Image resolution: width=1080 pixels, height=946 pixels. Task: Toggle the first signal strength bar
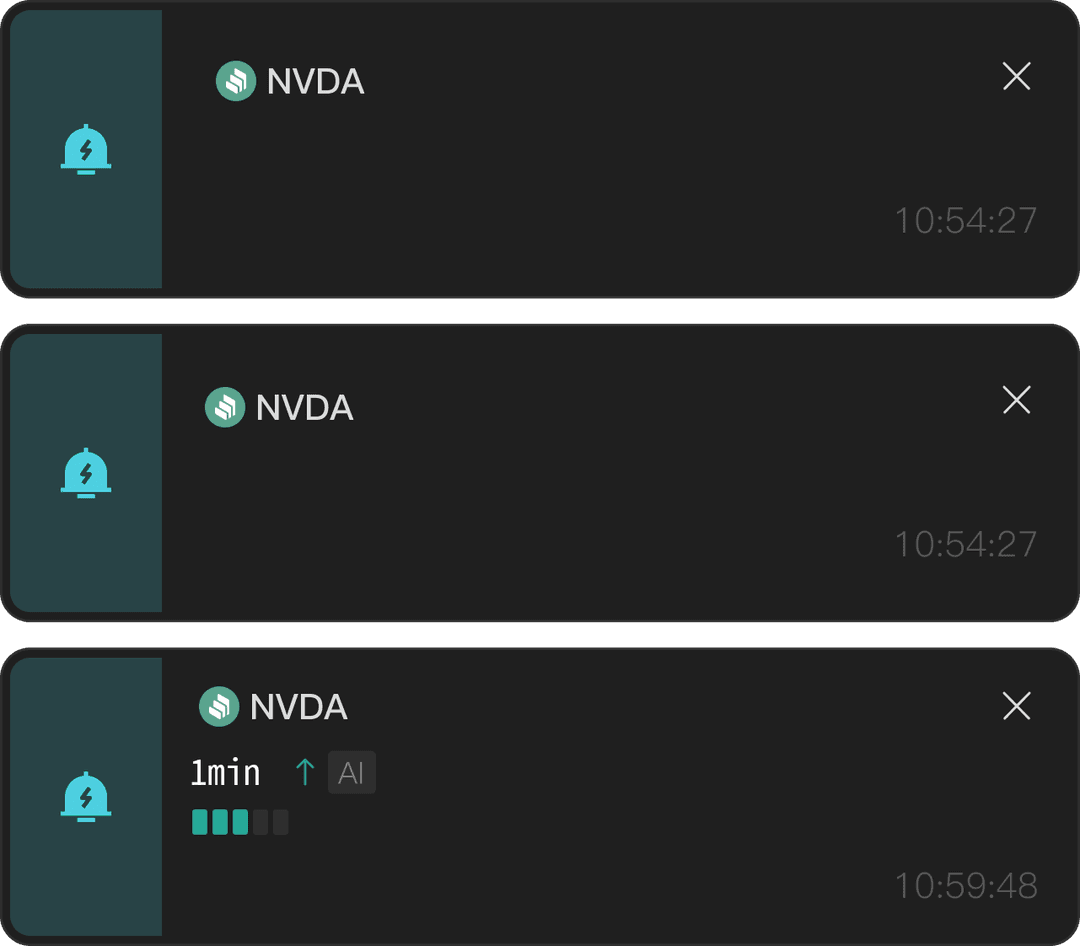pyautogui.click(x=200, y=822)
